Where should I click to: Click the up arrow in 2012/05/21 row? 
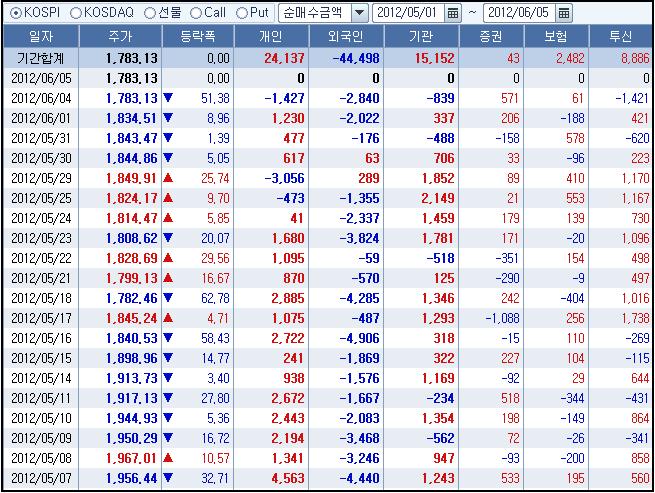point(168,278)
